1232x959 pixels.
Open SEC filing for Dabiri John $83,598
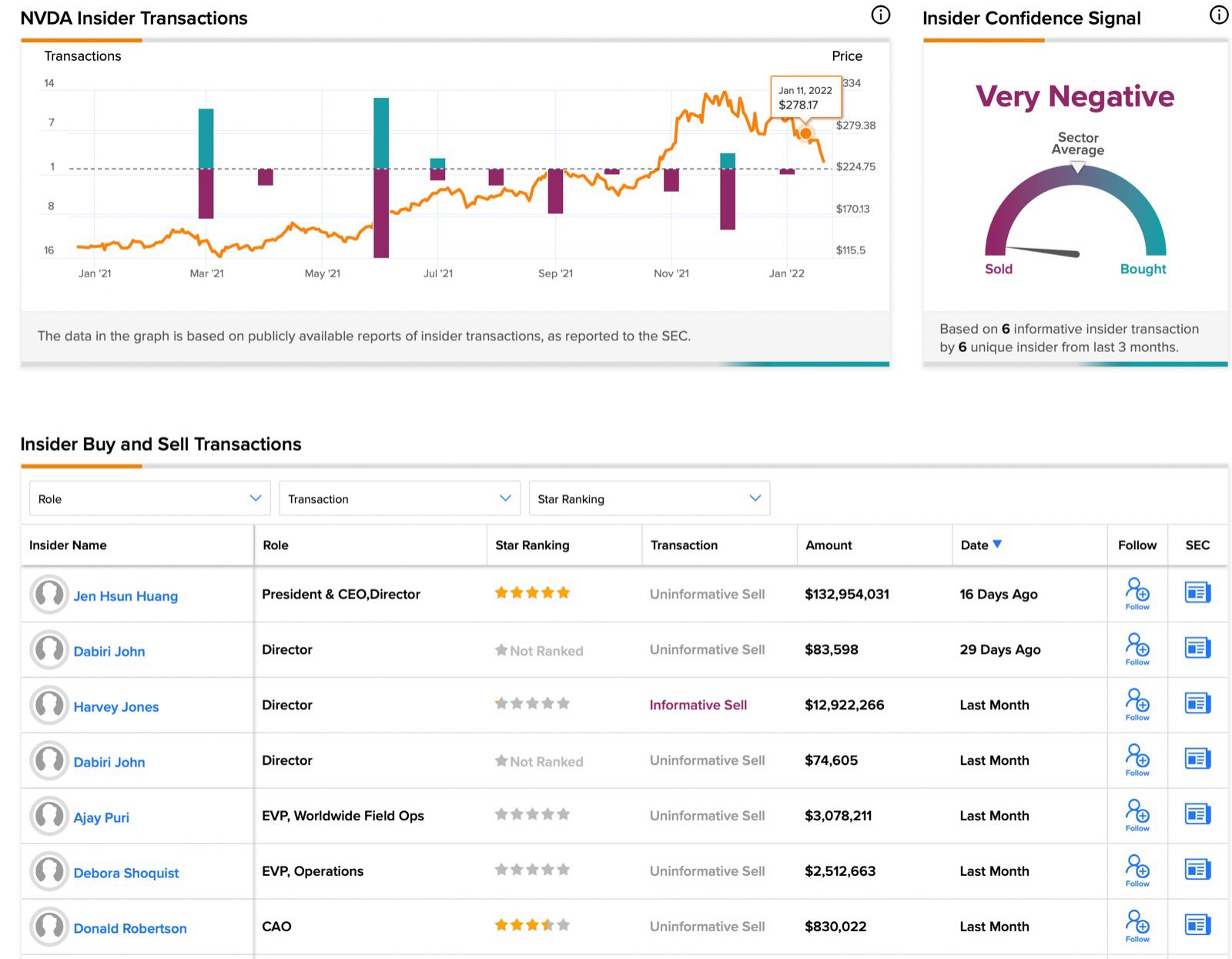pos(1197,648)
